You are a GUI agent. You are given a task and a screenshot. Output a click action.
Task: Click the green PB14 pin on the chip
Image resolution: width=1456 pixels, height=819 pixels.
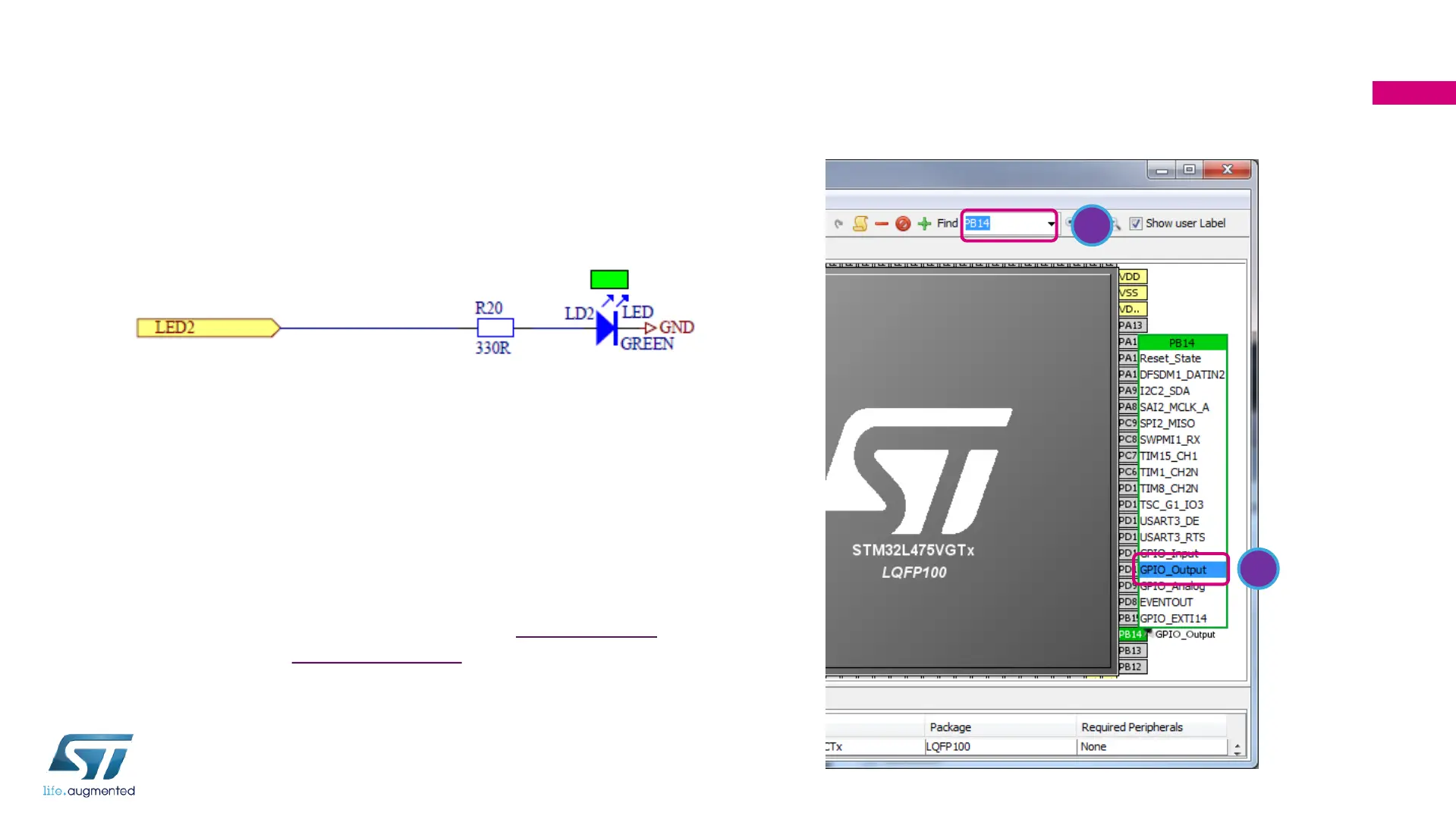[x=1132, y=635]
